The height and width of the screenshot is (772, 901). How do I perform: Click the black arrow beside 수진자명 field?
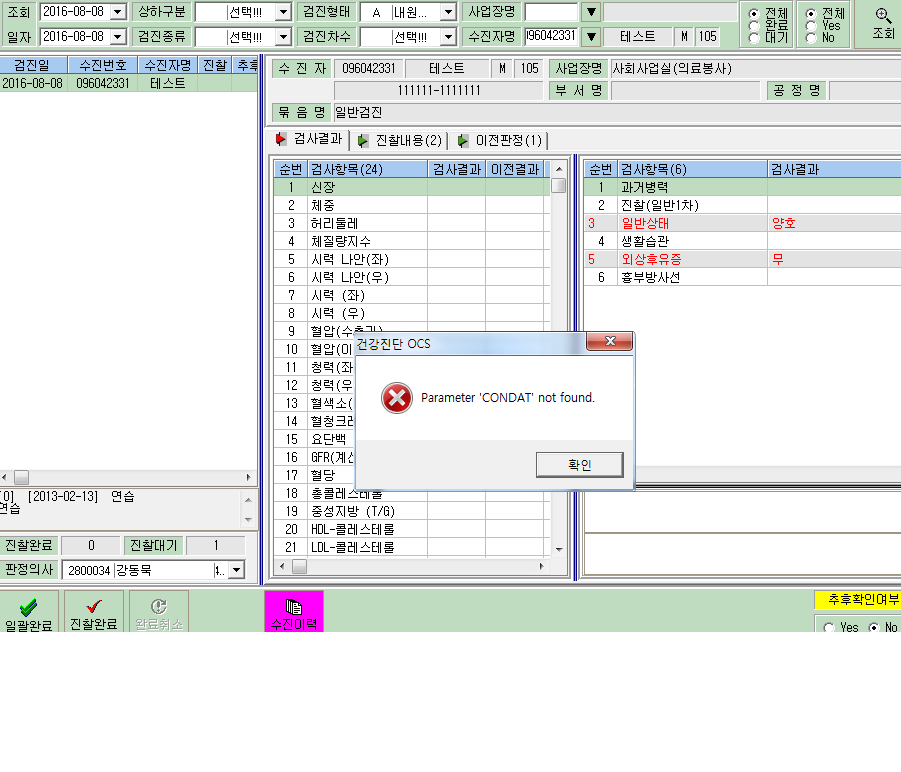pos(591,37)
